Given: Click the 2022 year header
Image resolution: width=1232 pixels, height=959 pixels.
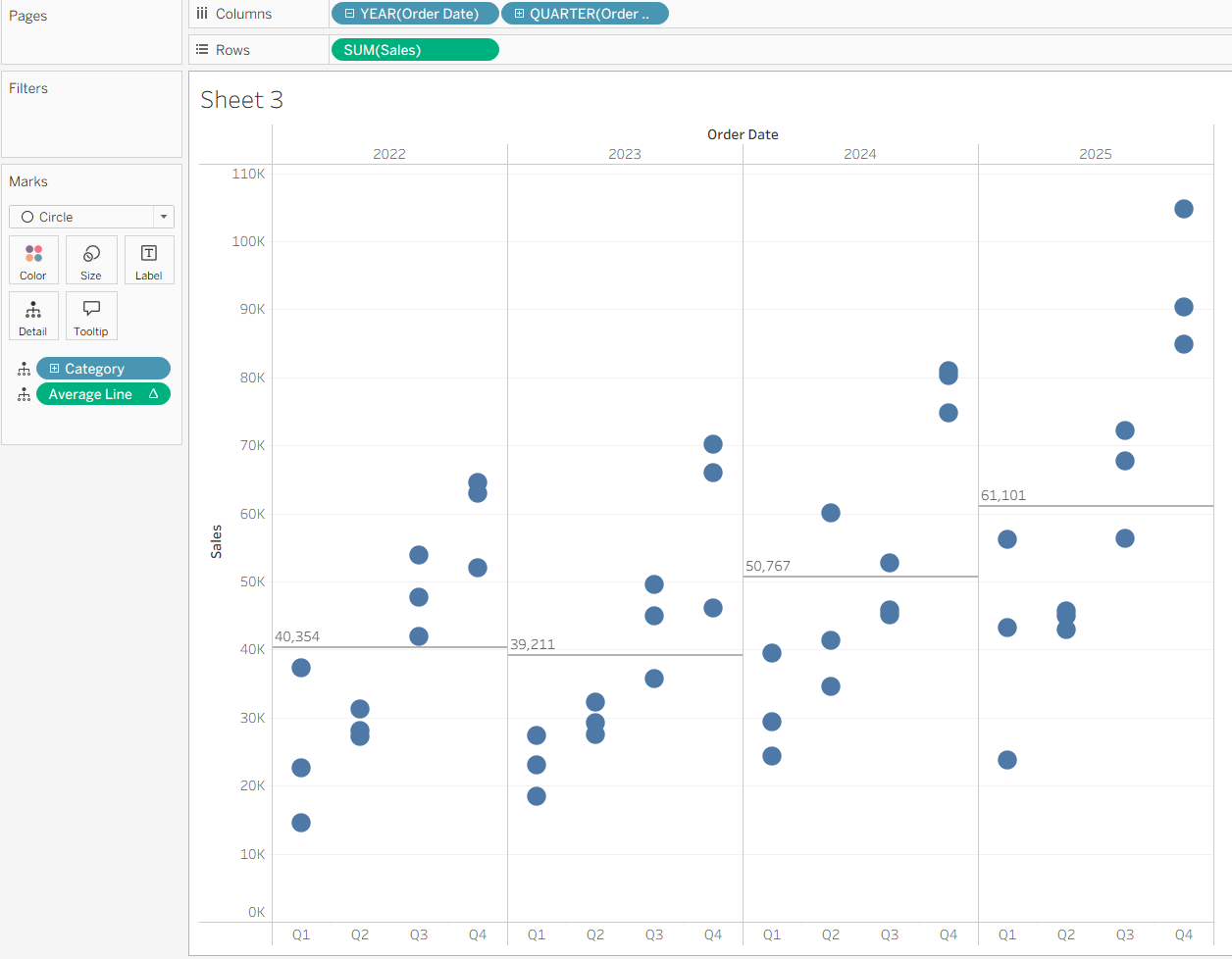Looking at the screenshot, I should pos(389,154).
